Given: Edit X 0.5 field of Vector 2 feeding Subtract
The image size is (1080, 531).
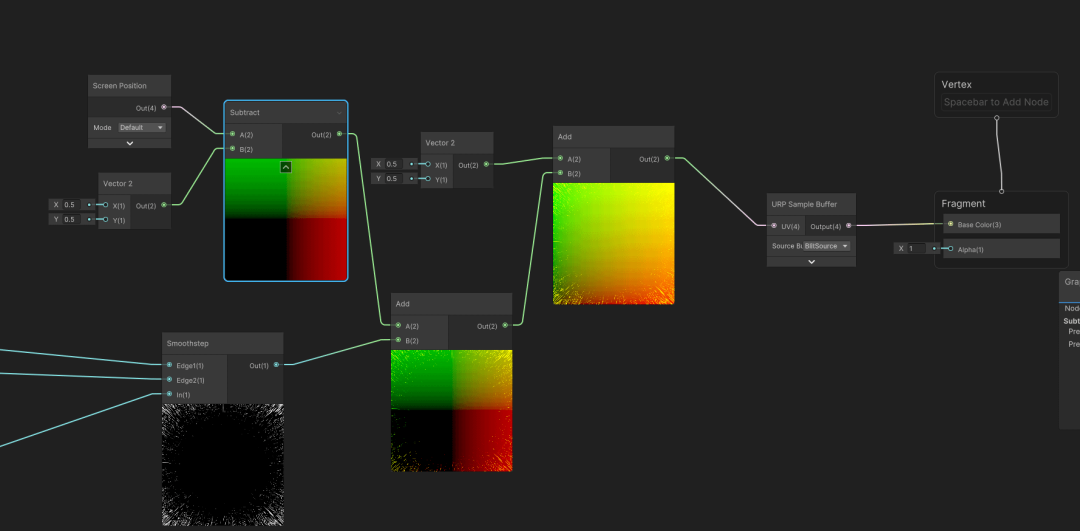Looking at the screenshot, I should tap(72, 205).
